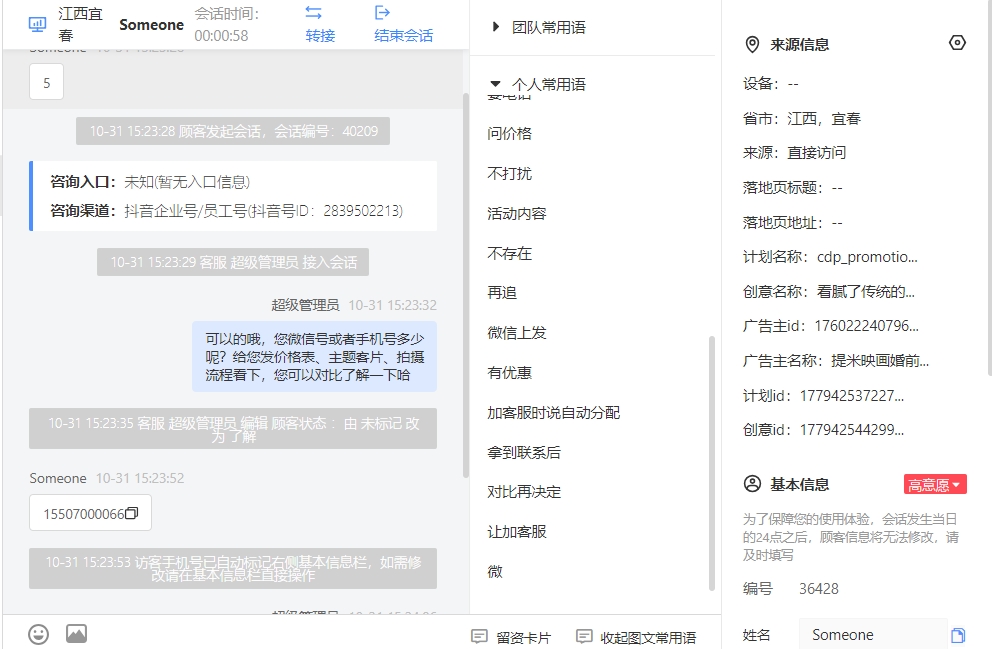Click the 咨询入口 未知 info line
The image size is (992, 649).
tap(150, 182)
